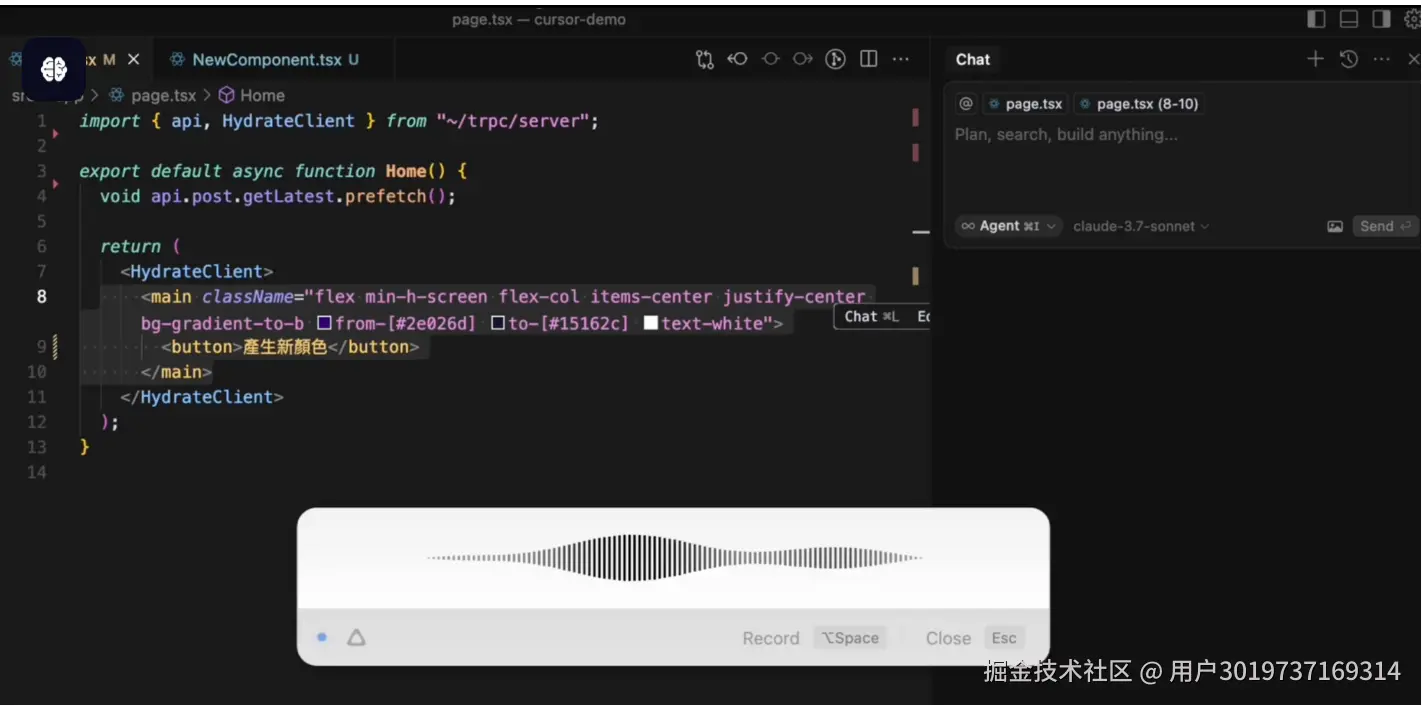
Task: Click the @ add context button in chat
Action: 966,104
